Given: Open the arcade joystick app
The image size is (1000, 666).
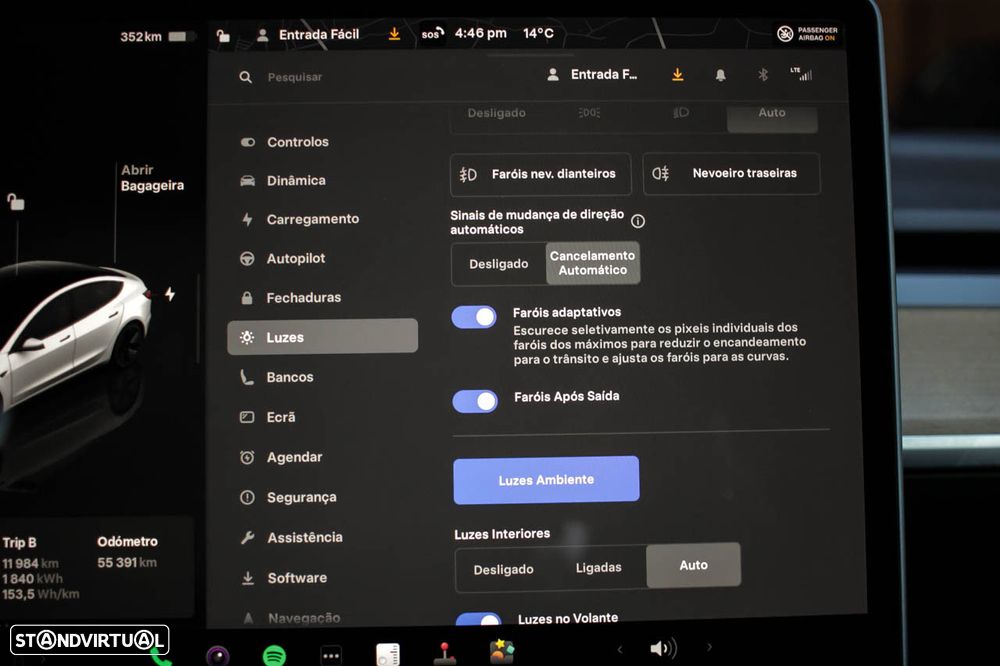Looking at the screenshot, I should point(445,653).
